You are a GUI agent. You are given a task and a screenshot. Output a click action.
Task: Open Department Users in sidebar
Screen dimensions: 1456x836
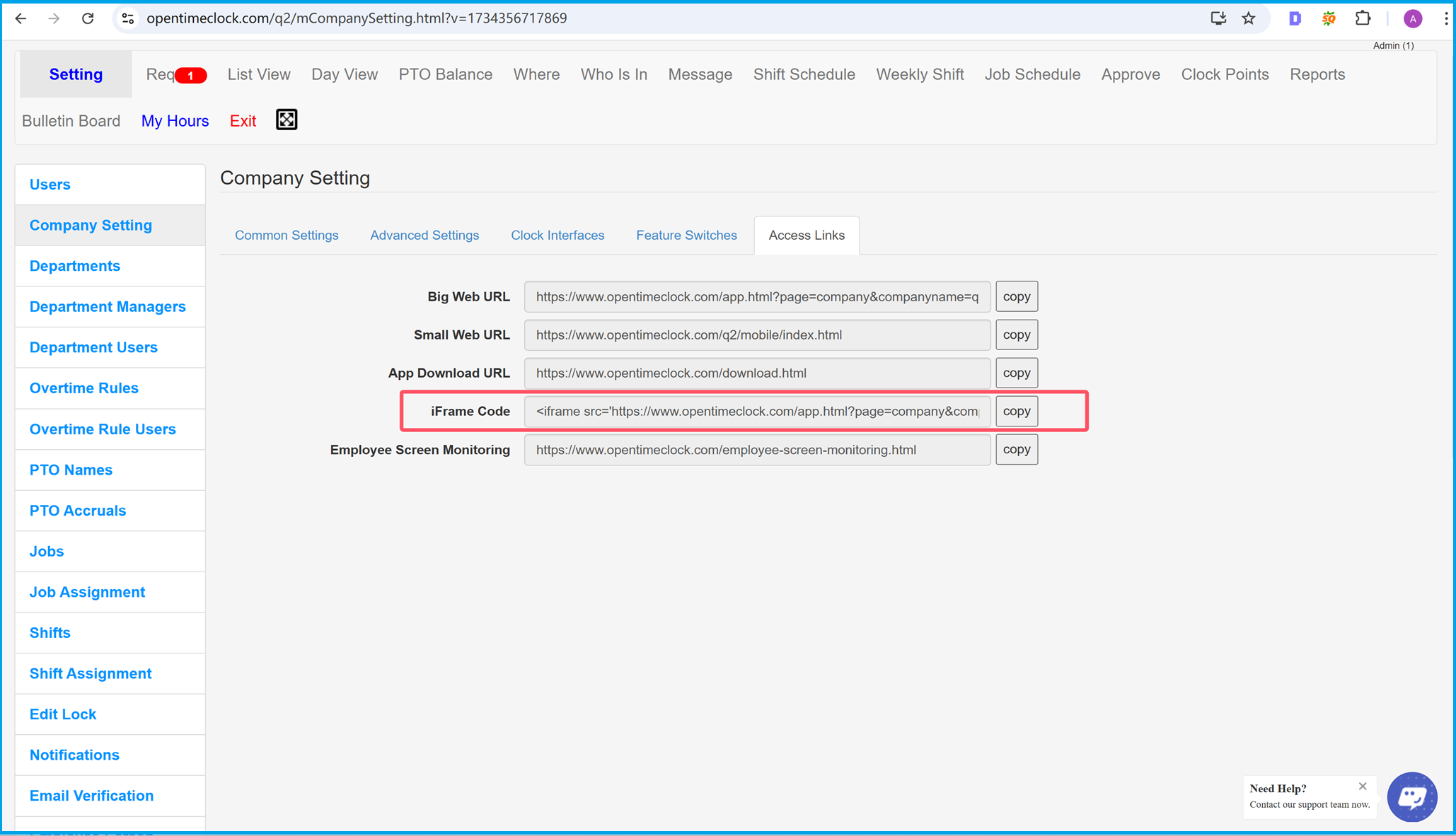coord(110,347)
